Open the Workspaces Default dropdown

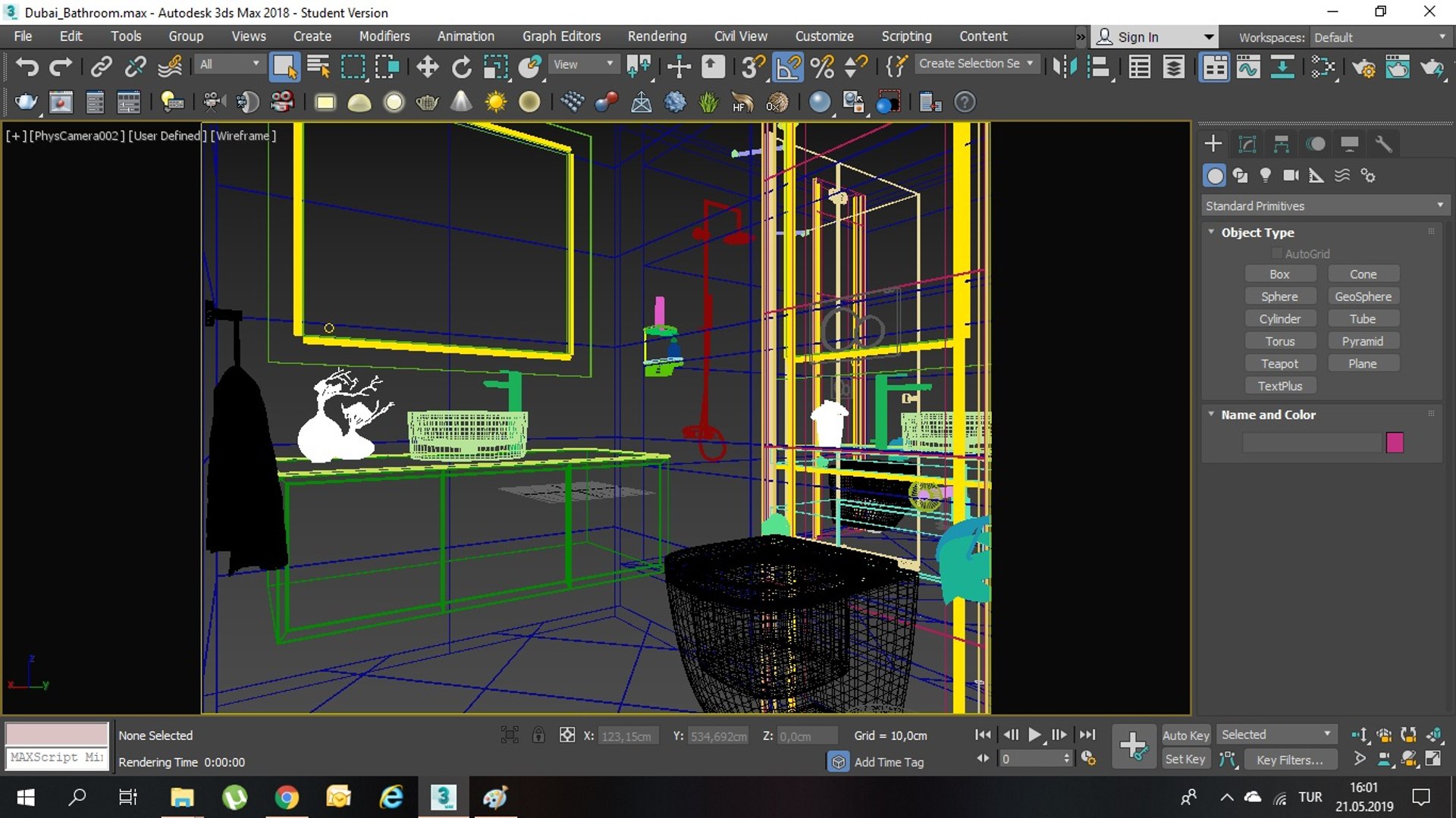click(x=1380, y=37)
